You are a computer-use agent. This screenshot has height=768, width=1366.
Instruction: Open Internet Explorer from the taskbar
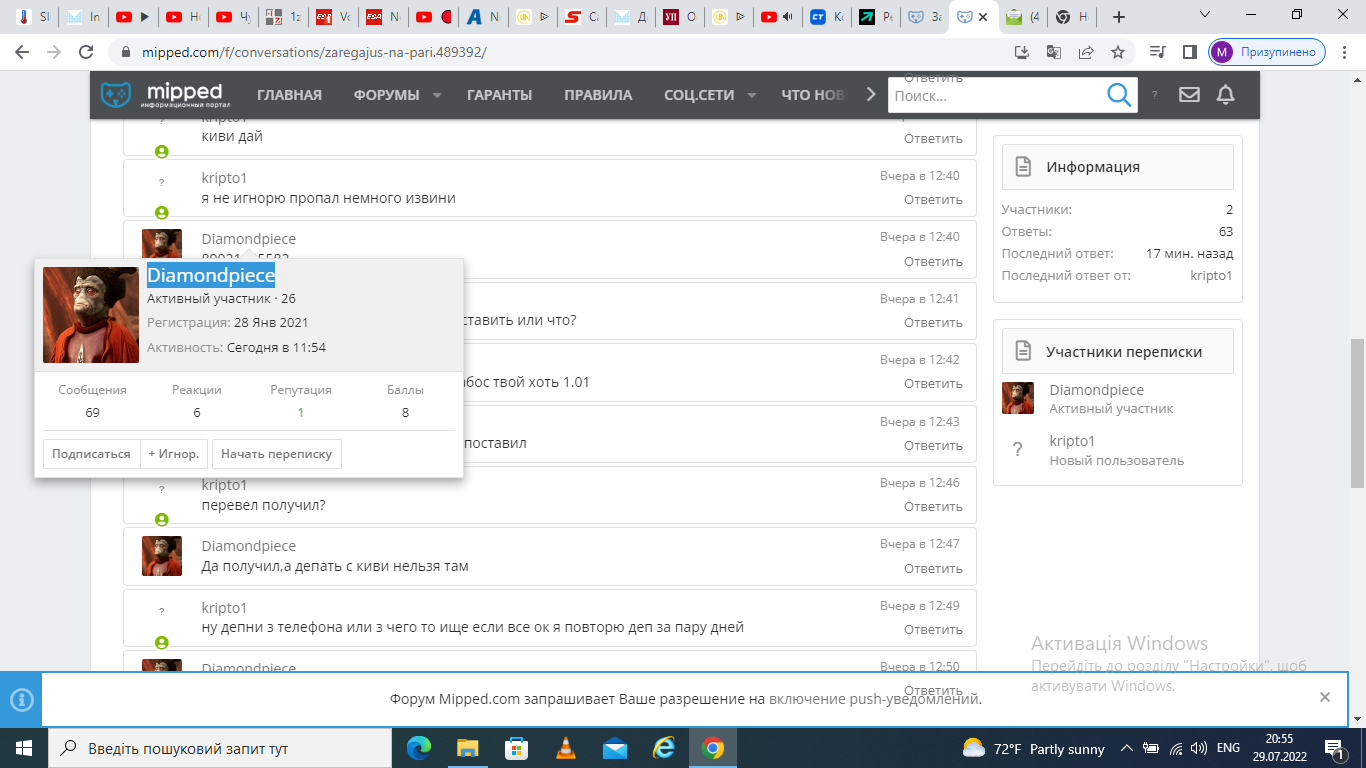[664, 748]
